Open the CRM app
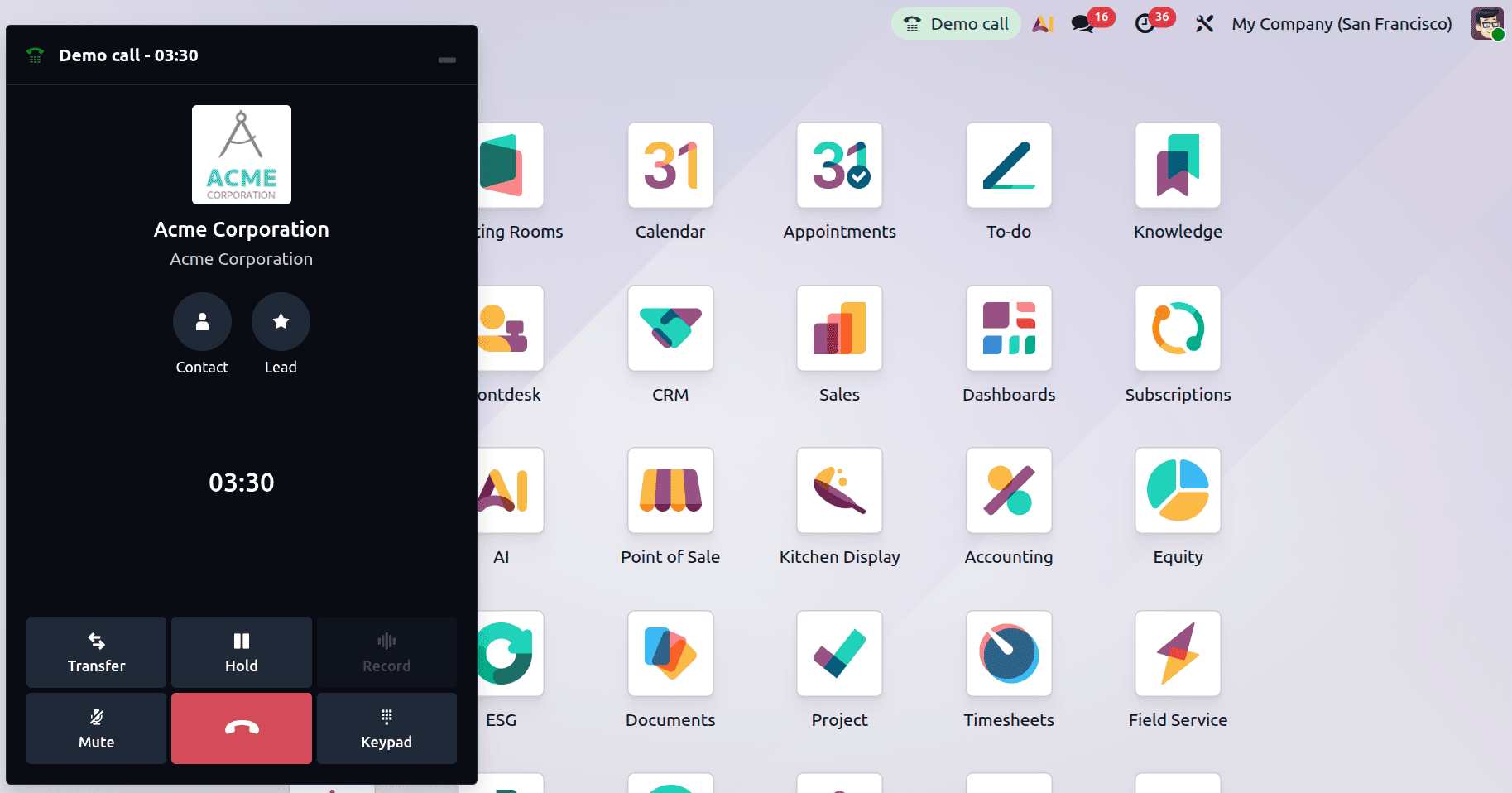Viewport: 1512px width, 793px height. pyautogui.click(x=670, y=329)
